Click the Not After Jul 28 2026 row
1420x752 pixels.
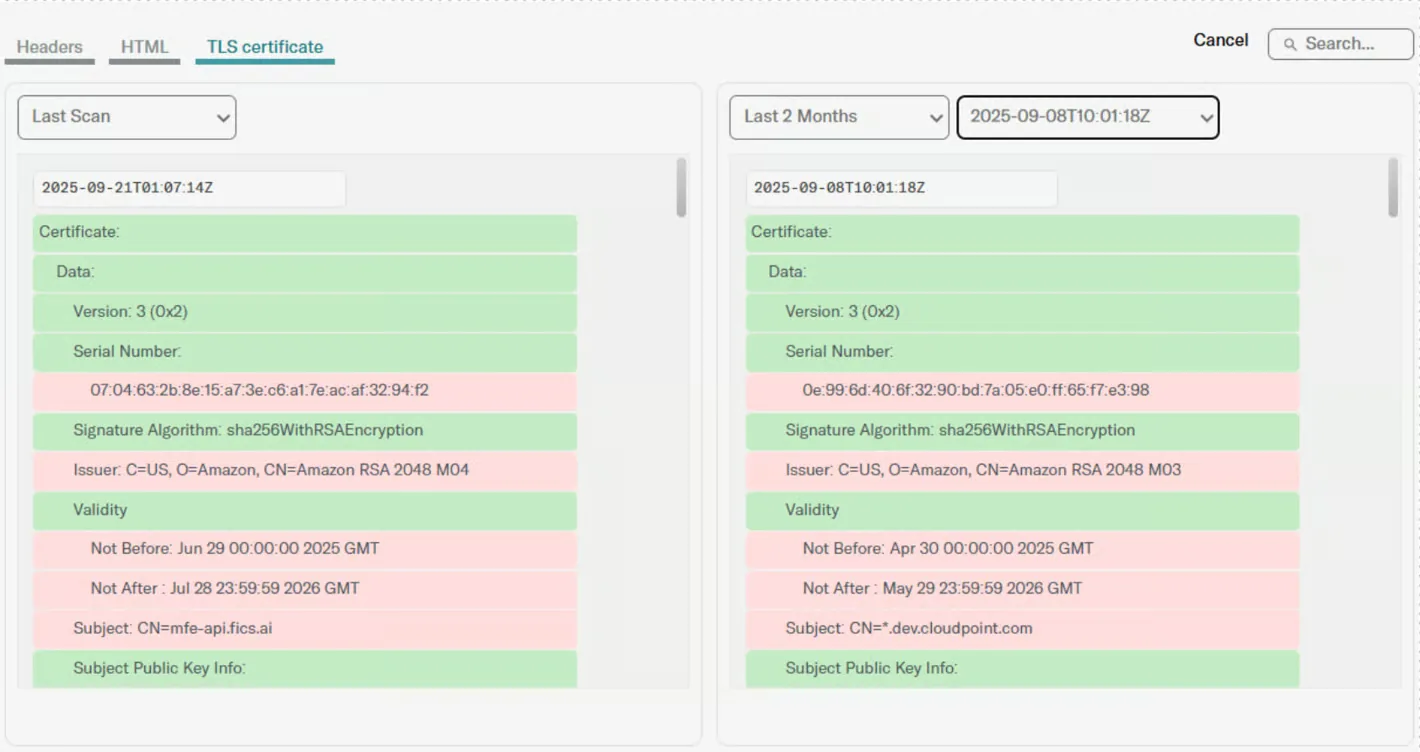click(x=305, y=589)
